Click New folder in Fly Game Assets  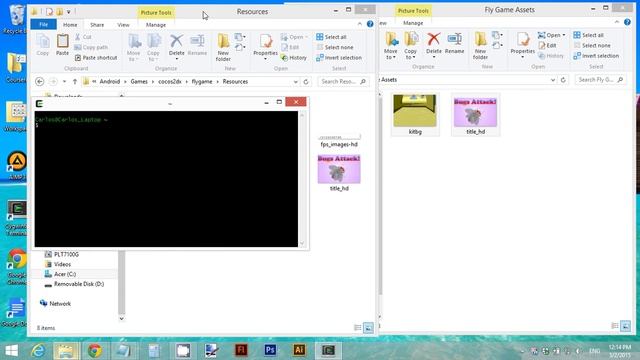pyautogui.click(x=480, y=46)
